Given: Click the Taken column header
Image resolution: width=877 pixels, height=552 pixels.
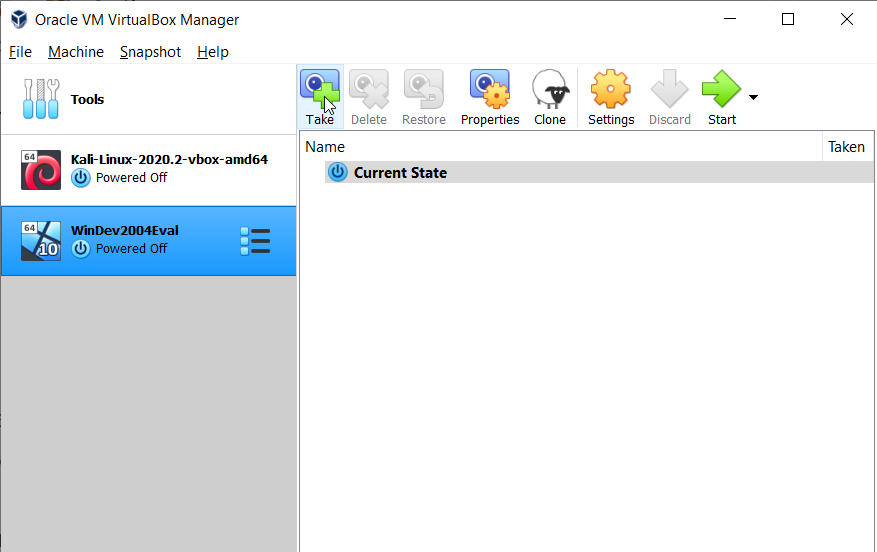Looking at the screenshot, I should 847,147.
